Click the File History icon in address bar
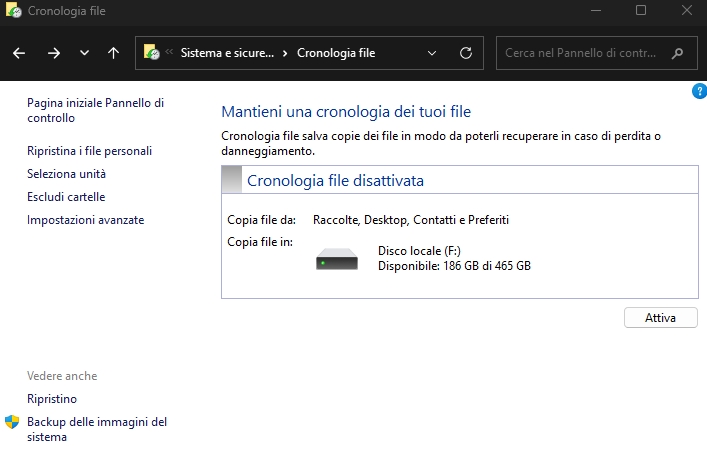This screenshot has width=707, height=461. pyautogui.click(x=152, y=52)
